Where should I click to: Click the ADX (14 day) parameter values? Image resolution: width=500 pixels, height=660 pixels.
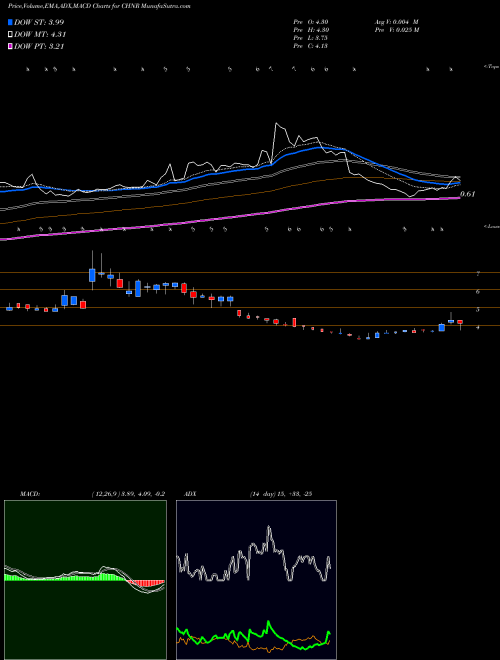pyautogui.click(x=281, y=494)
